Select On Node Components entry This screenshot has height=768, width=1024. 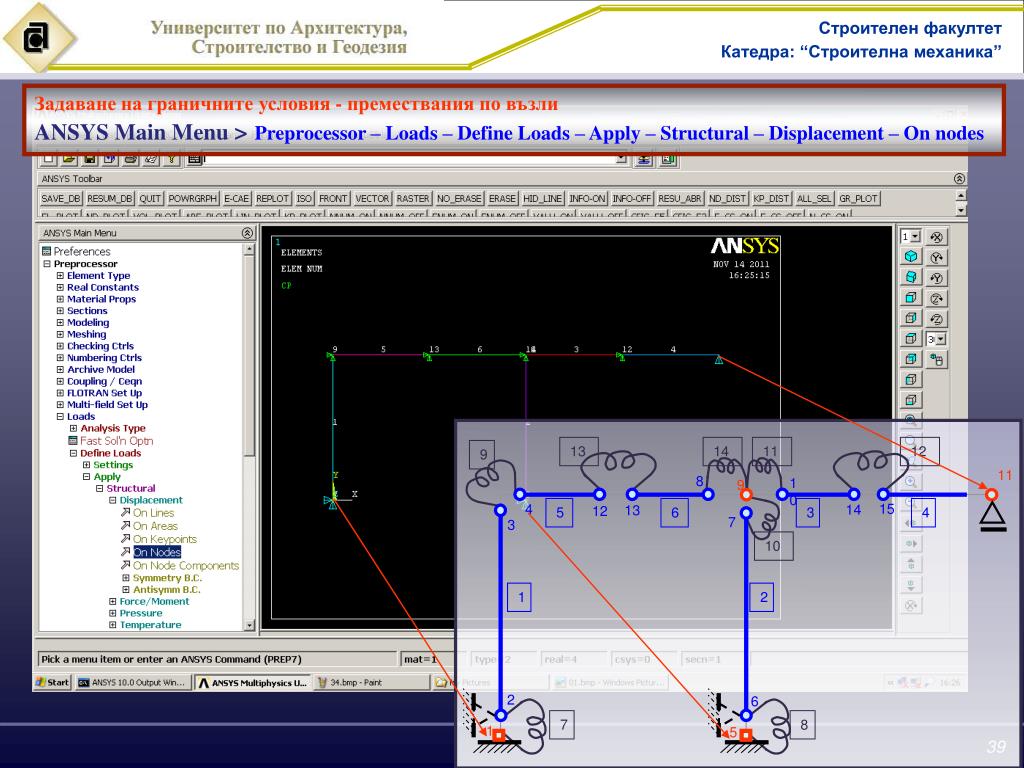[x=186, y=566]
